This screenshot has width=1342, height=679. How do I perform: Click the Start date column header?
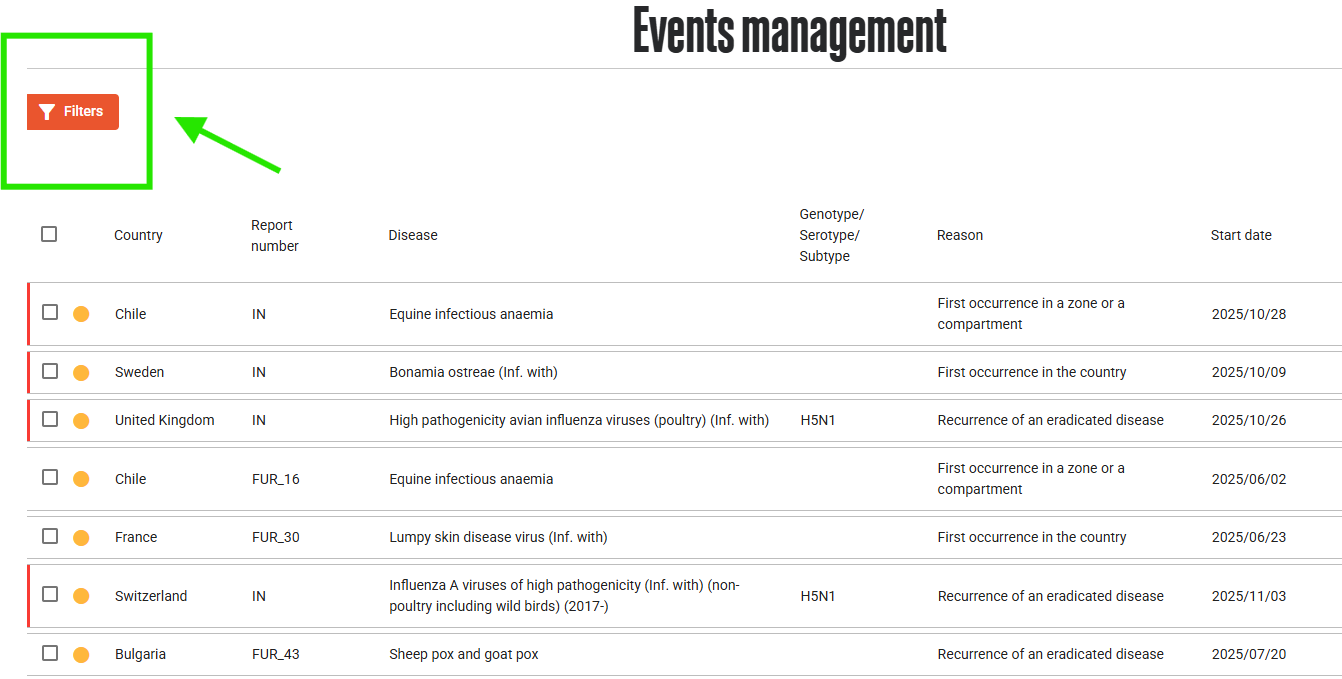[1241, 235]
